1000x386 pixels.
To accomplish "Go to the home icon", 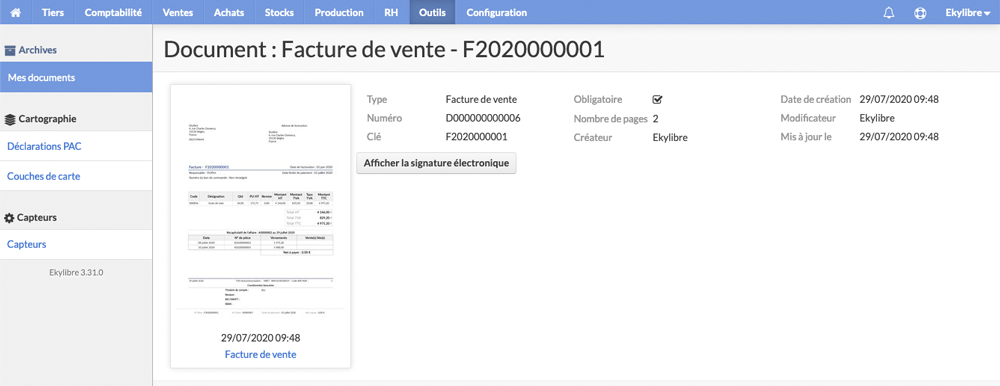I will 16,12.
